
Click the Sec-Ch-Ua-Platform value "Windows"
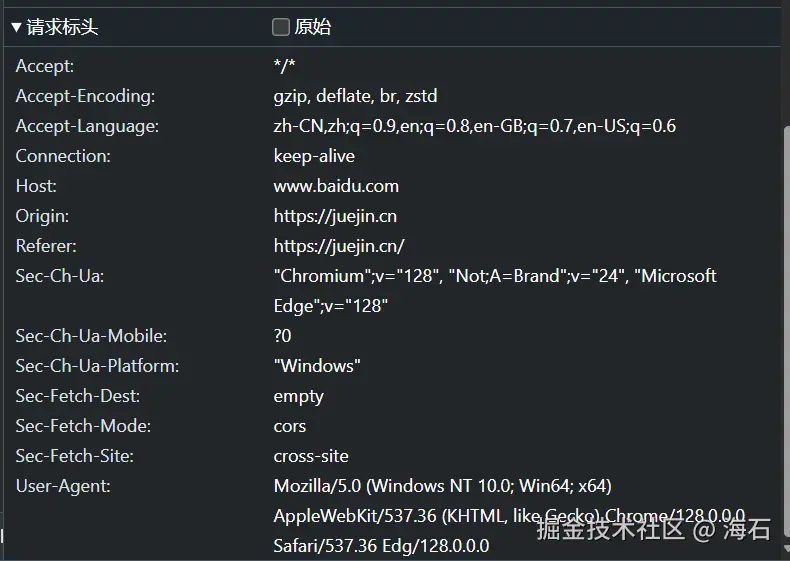(x=317, y=366)
